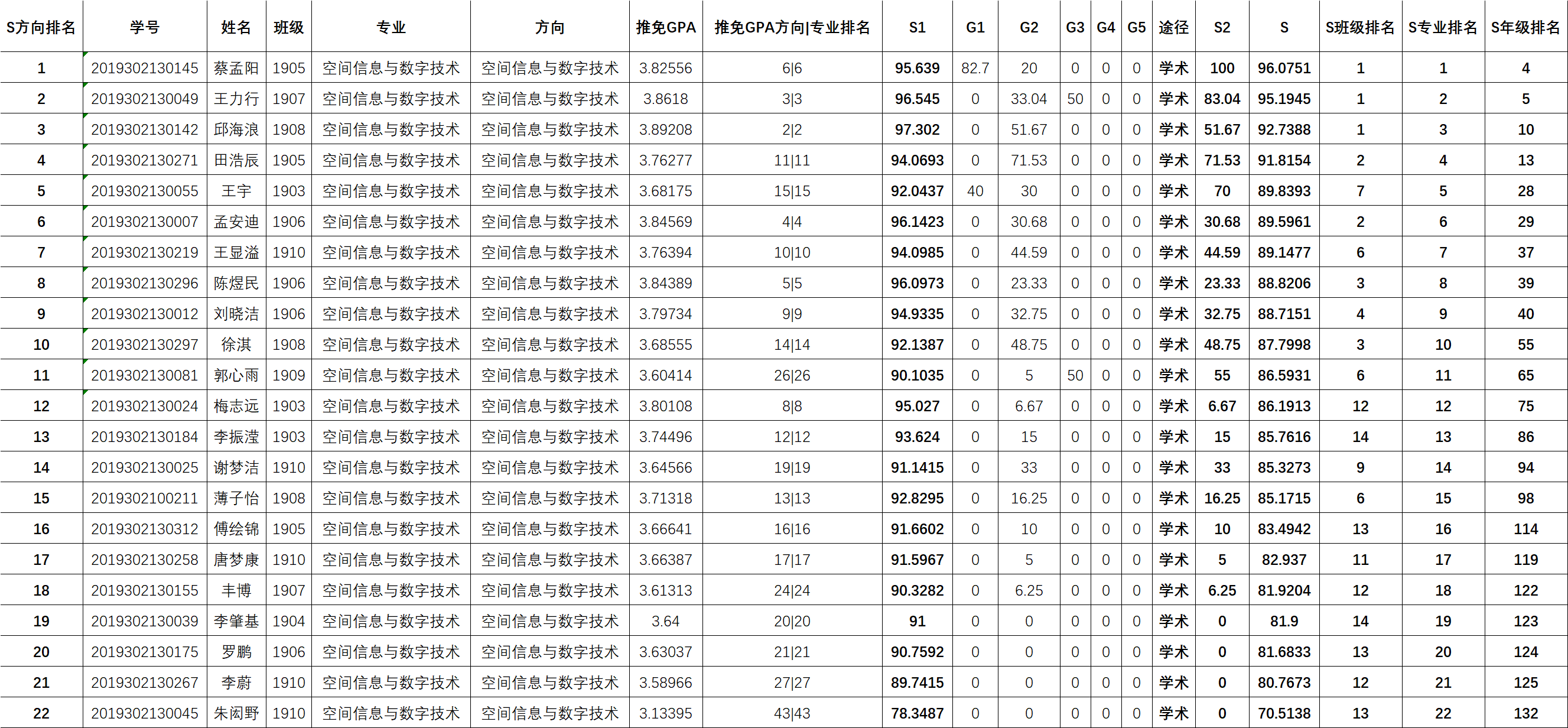Click S value 96.0751
The height and width of the screenshot is (728, 1568).
pos(1284,68)
